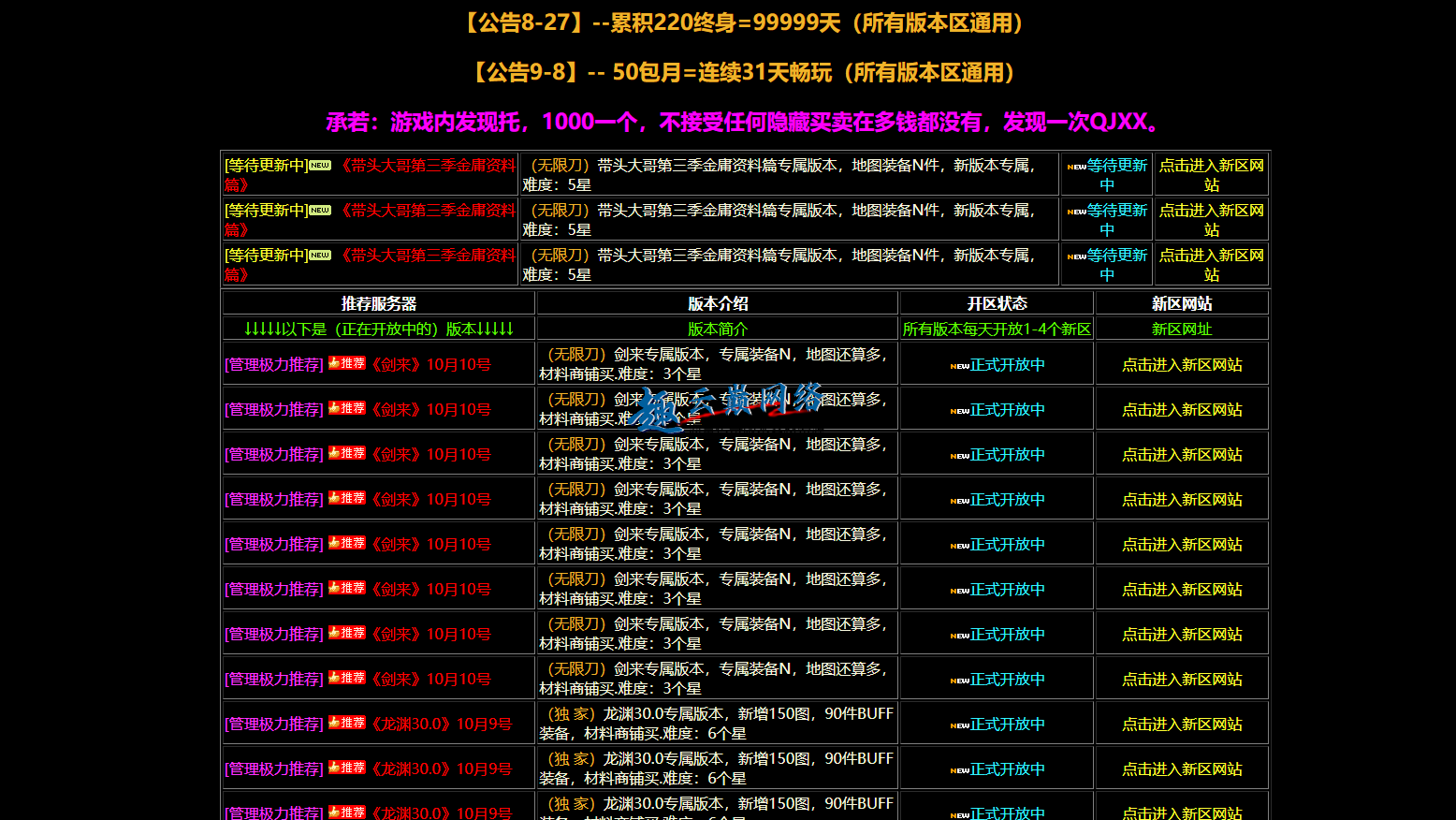Screen dimensions: 1456x820
Task: Click the 推荐服务器 column header
Action: [379, 303]
